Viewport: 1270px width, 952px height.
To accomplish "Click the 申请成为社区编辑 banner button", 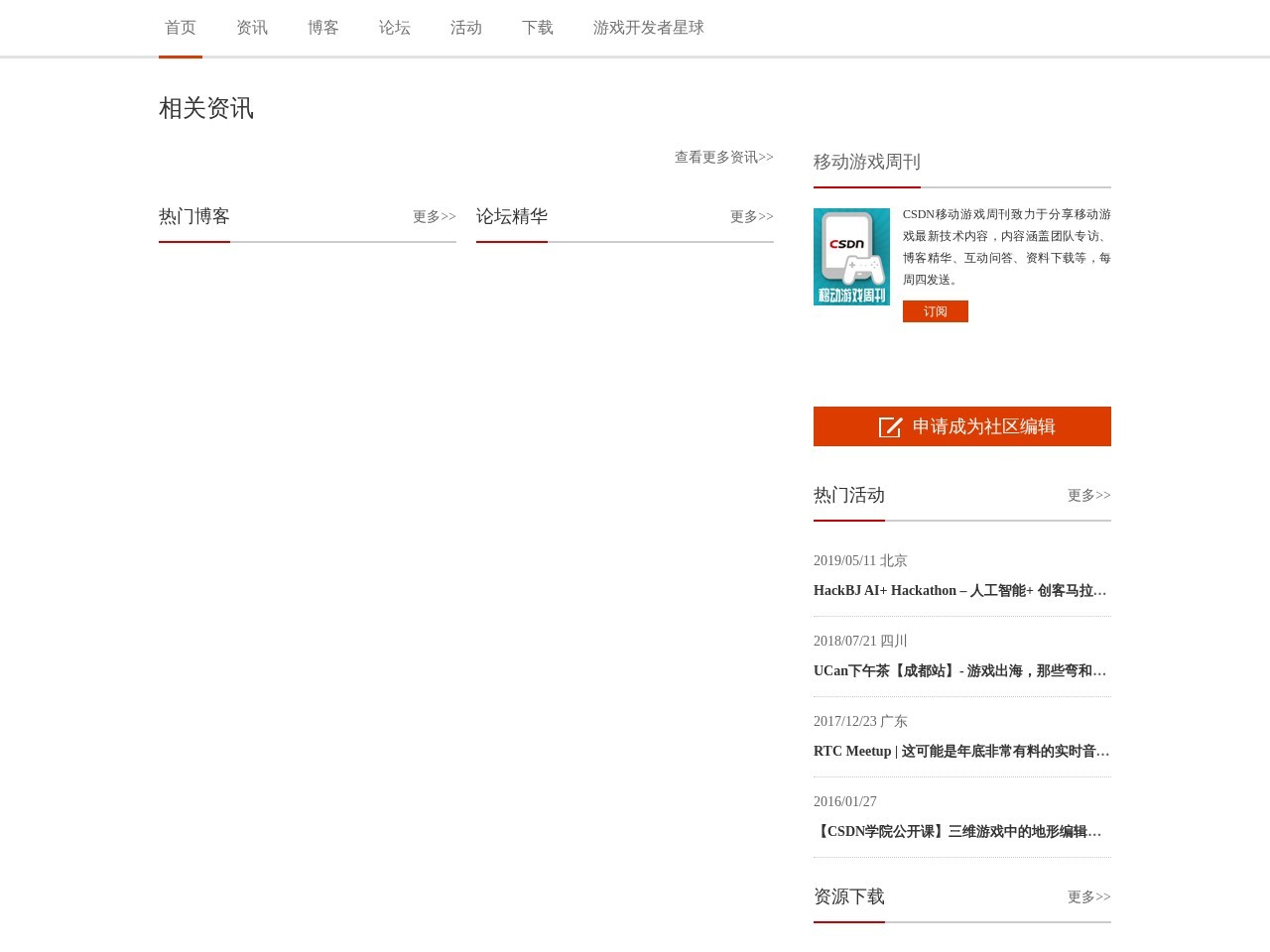I will 961,425.
